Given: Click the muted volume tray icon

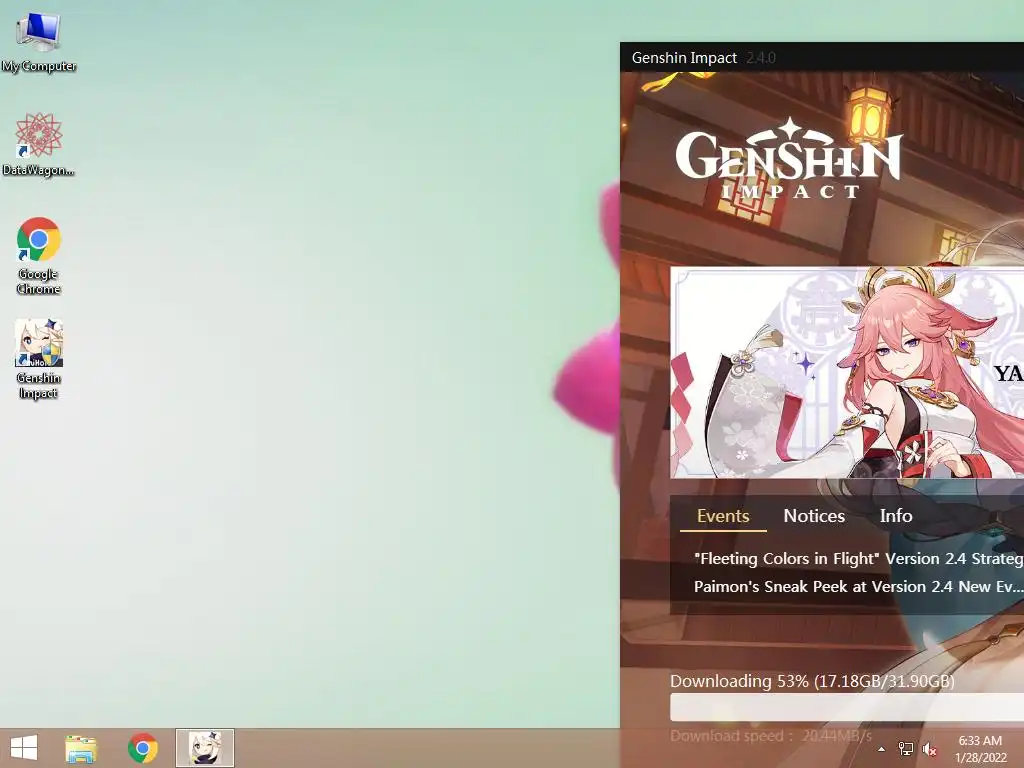Looking at the screenshot, I should pyautogui.click(x=929, y=749).
